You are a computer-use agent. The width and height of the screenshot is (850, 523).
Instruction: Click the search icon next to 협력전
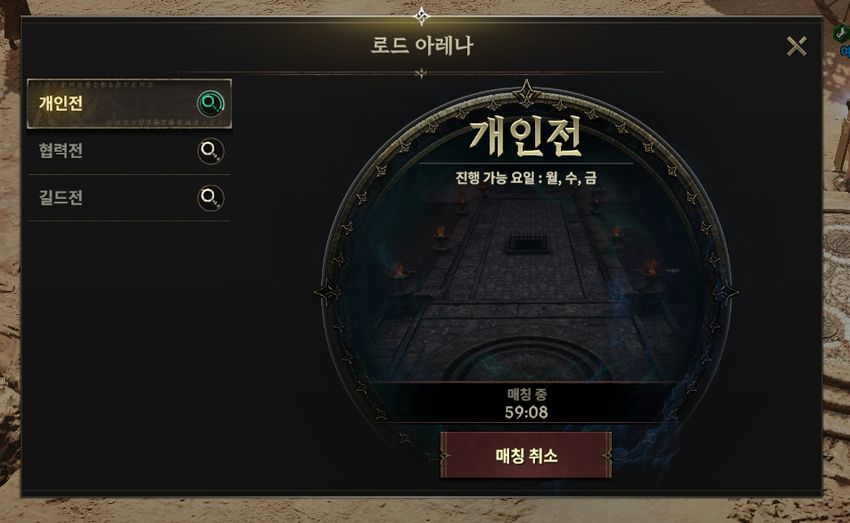click(x=210, y=151)
